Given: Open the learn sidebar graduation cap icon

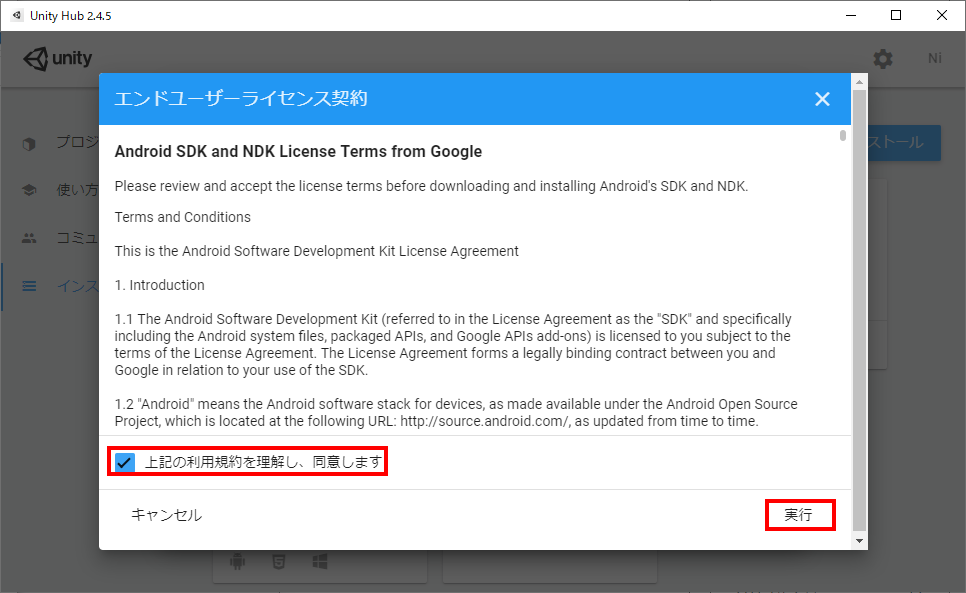Looking at the screenshot, I should click(29, 190).
